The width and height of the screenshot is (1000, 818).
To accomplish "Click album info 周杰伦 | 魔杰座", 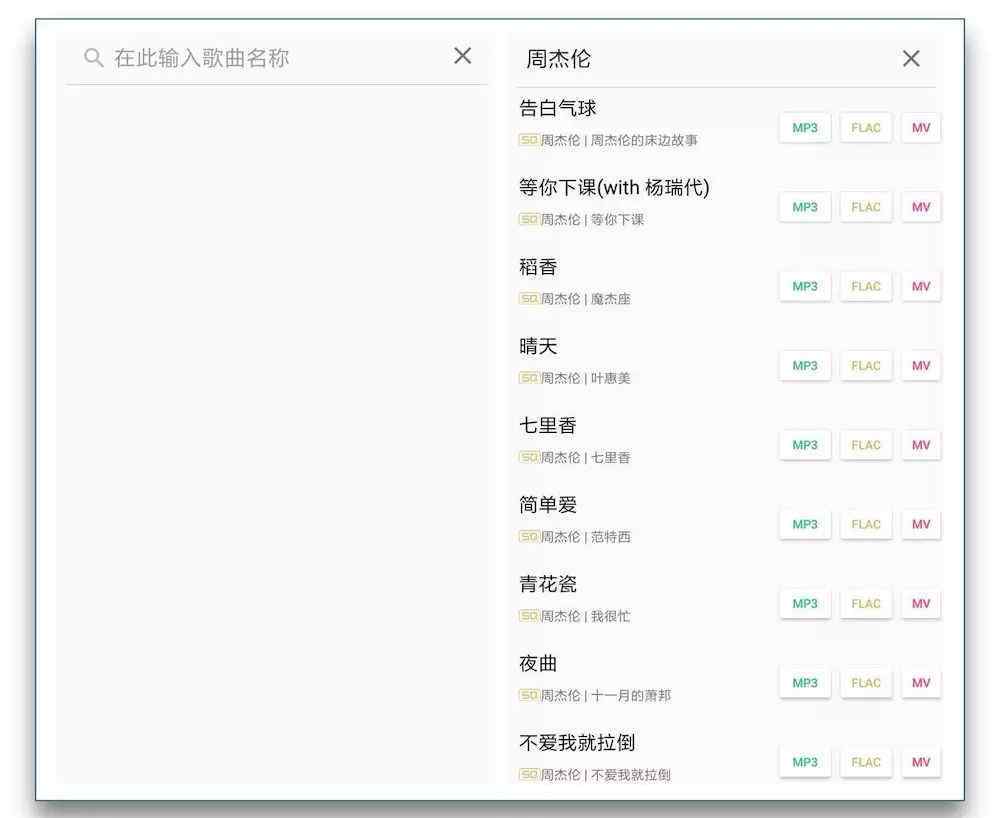I will (585, 299).
